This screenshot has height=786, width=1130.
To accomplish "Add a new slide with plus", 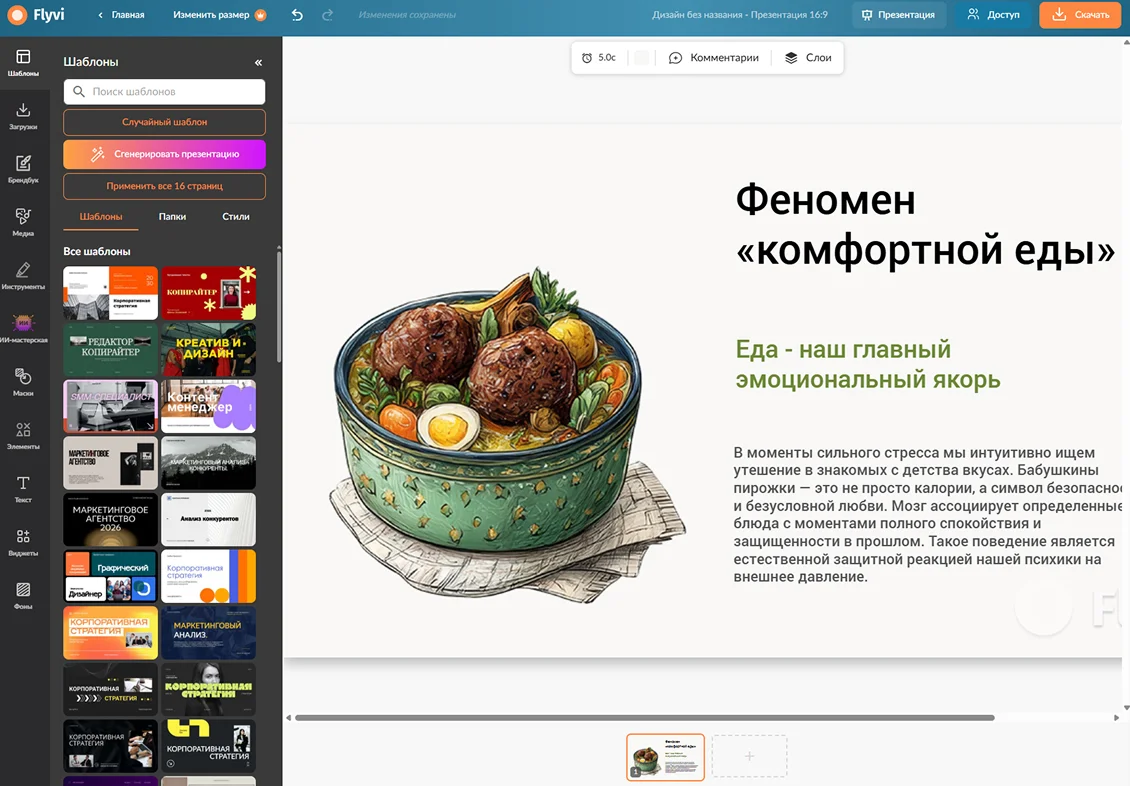I will click(x=749, y=756).
